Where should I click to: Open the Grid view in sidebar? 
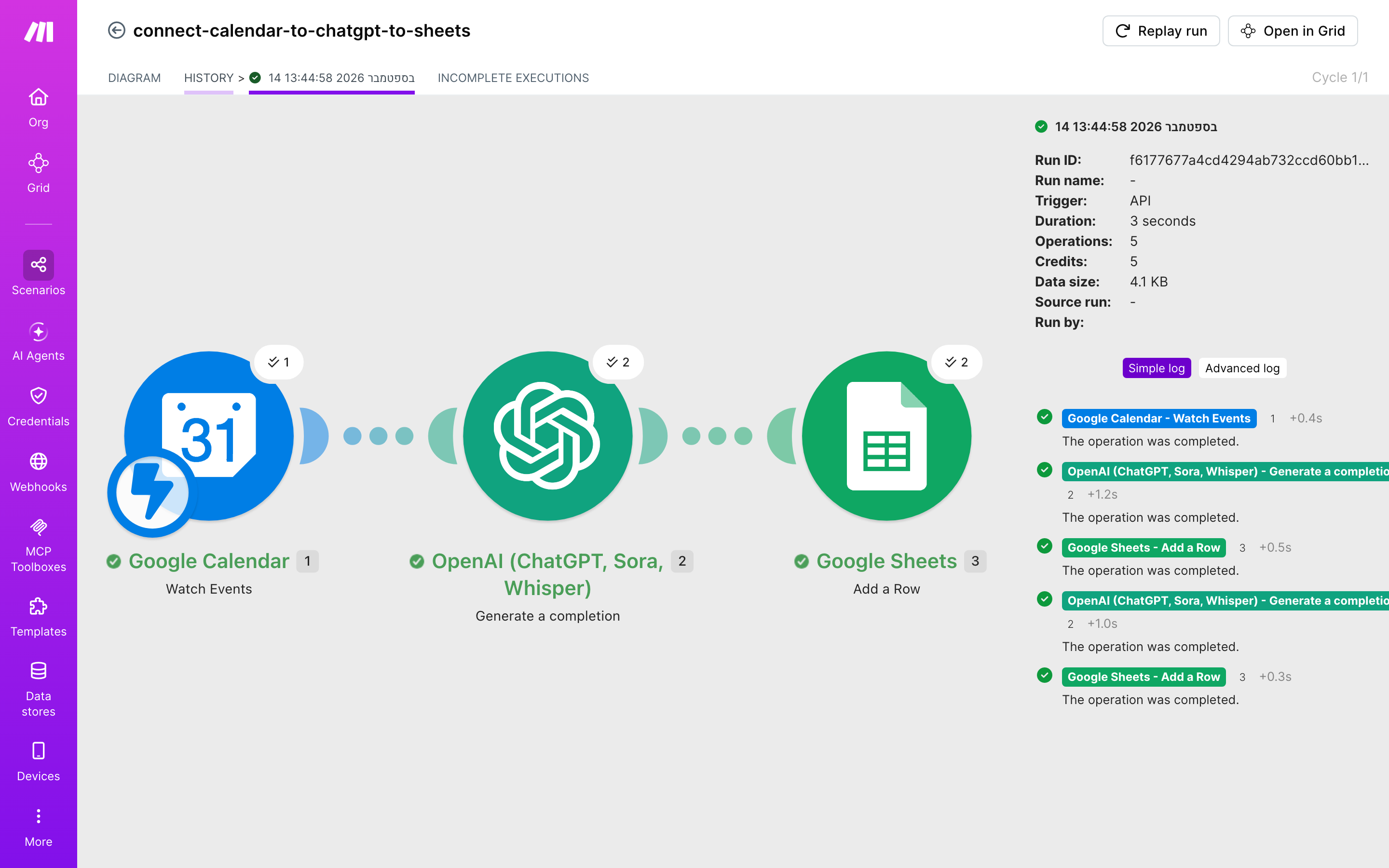tap(39, 173)
